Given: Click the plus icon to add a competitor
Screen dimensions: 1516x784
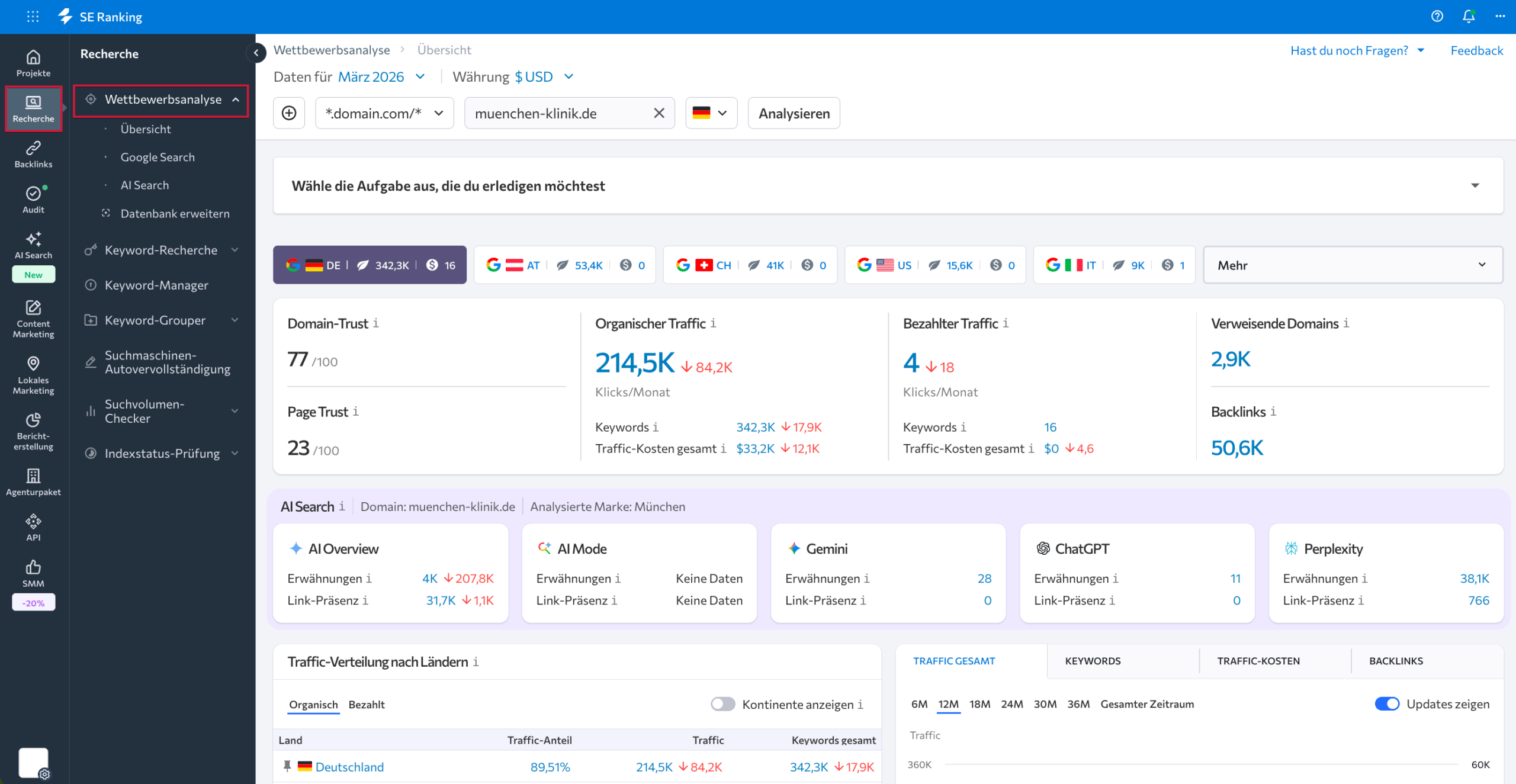Looking at the screenshot, I should (x=288, y=113).
